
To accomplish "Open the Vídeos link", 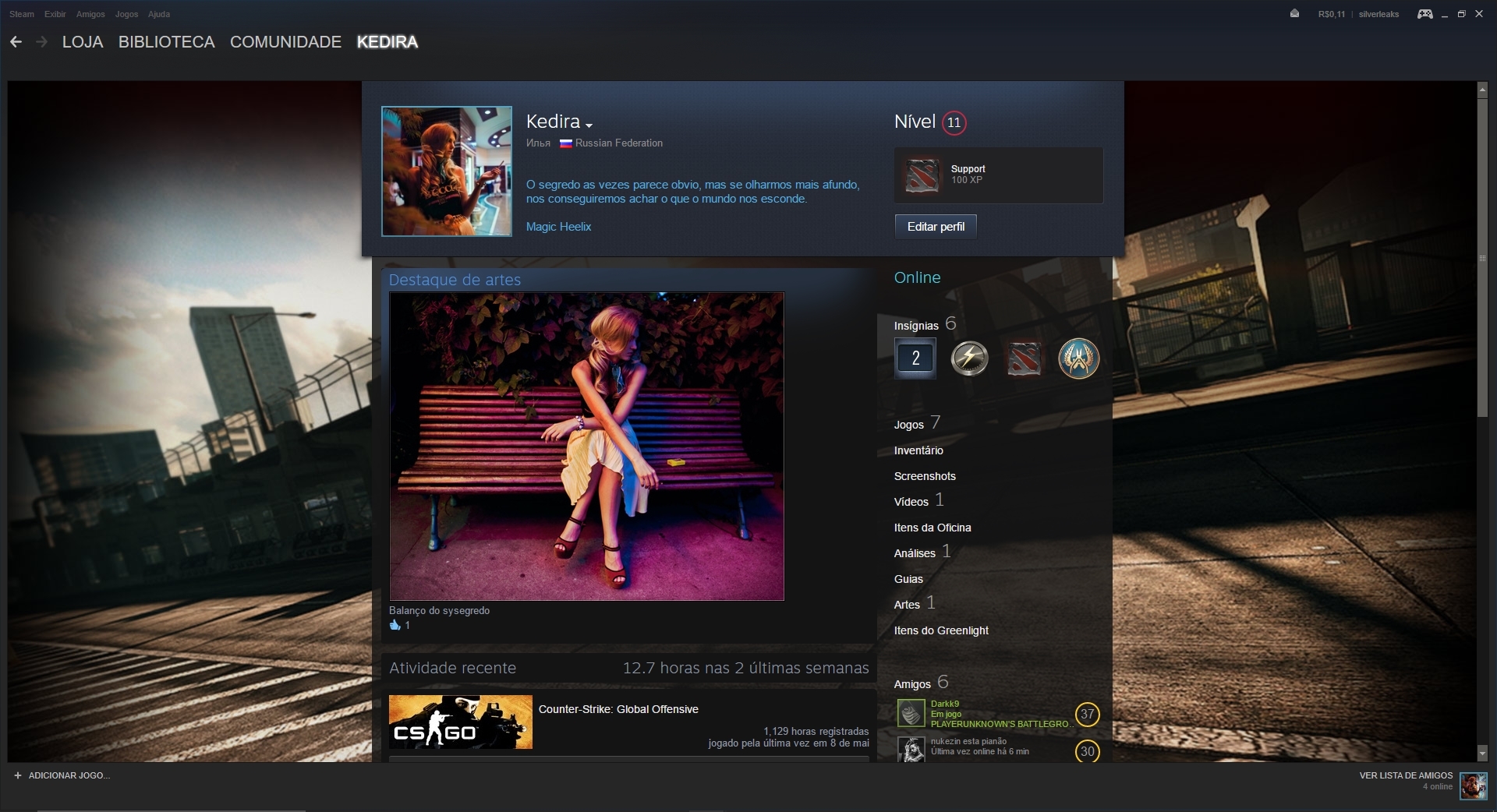I will 911,502.
